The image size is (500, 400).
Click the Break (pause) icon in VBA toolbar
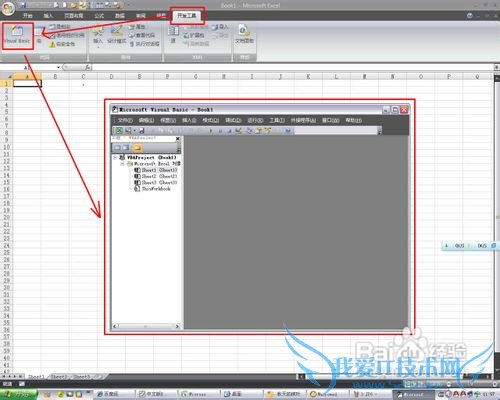coord(220,131)
